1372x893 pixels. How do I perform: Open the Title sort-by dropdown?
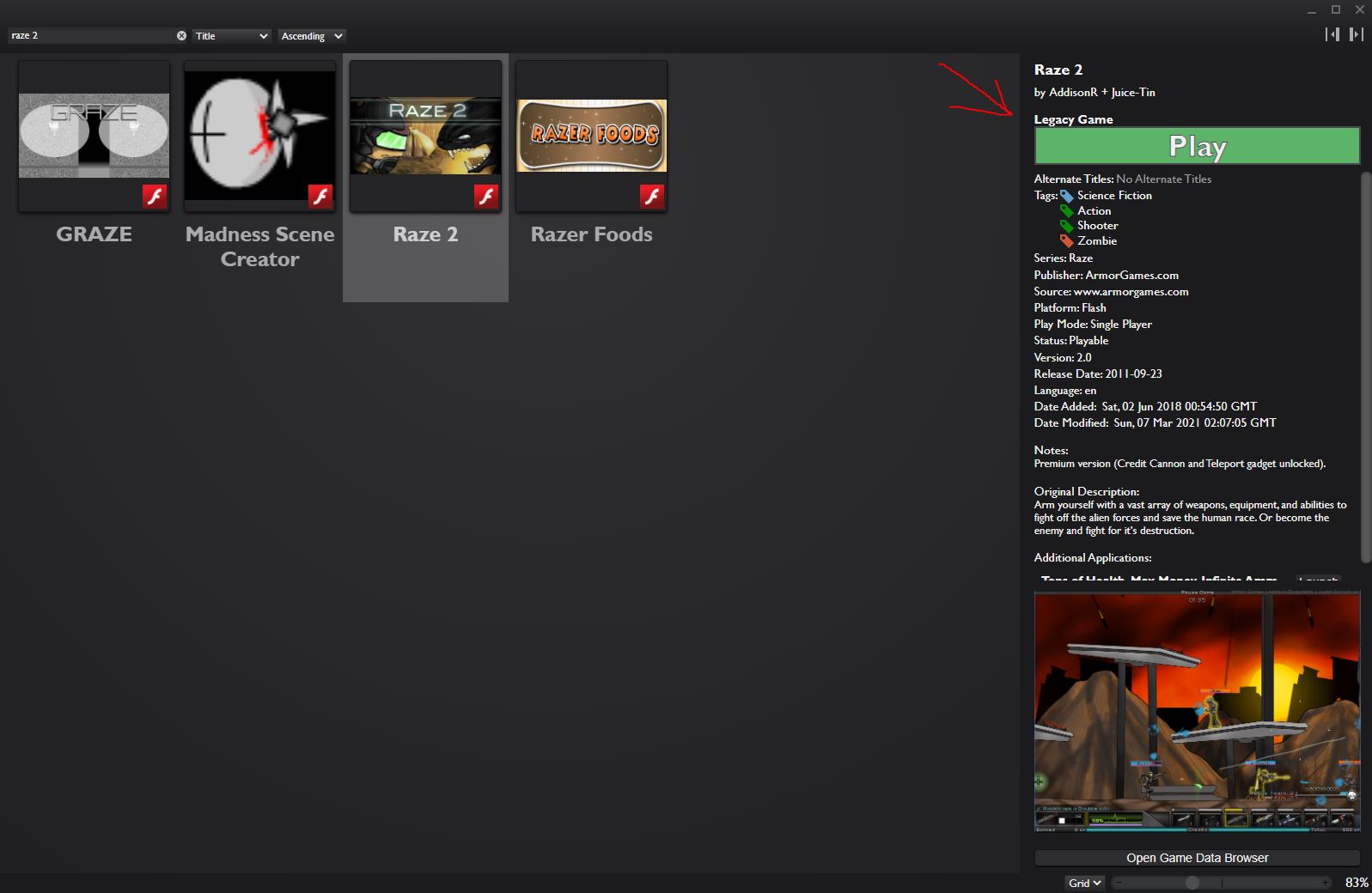click(x=231, y=36)
